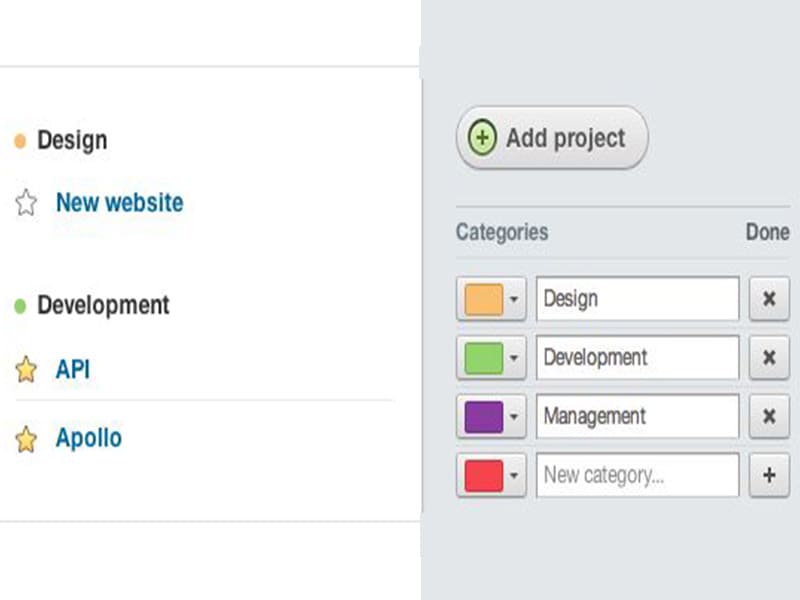The width and height of the screenshot is (800, 600).
Task: Open the Design category color dropdown
Action: coord(515,298)
